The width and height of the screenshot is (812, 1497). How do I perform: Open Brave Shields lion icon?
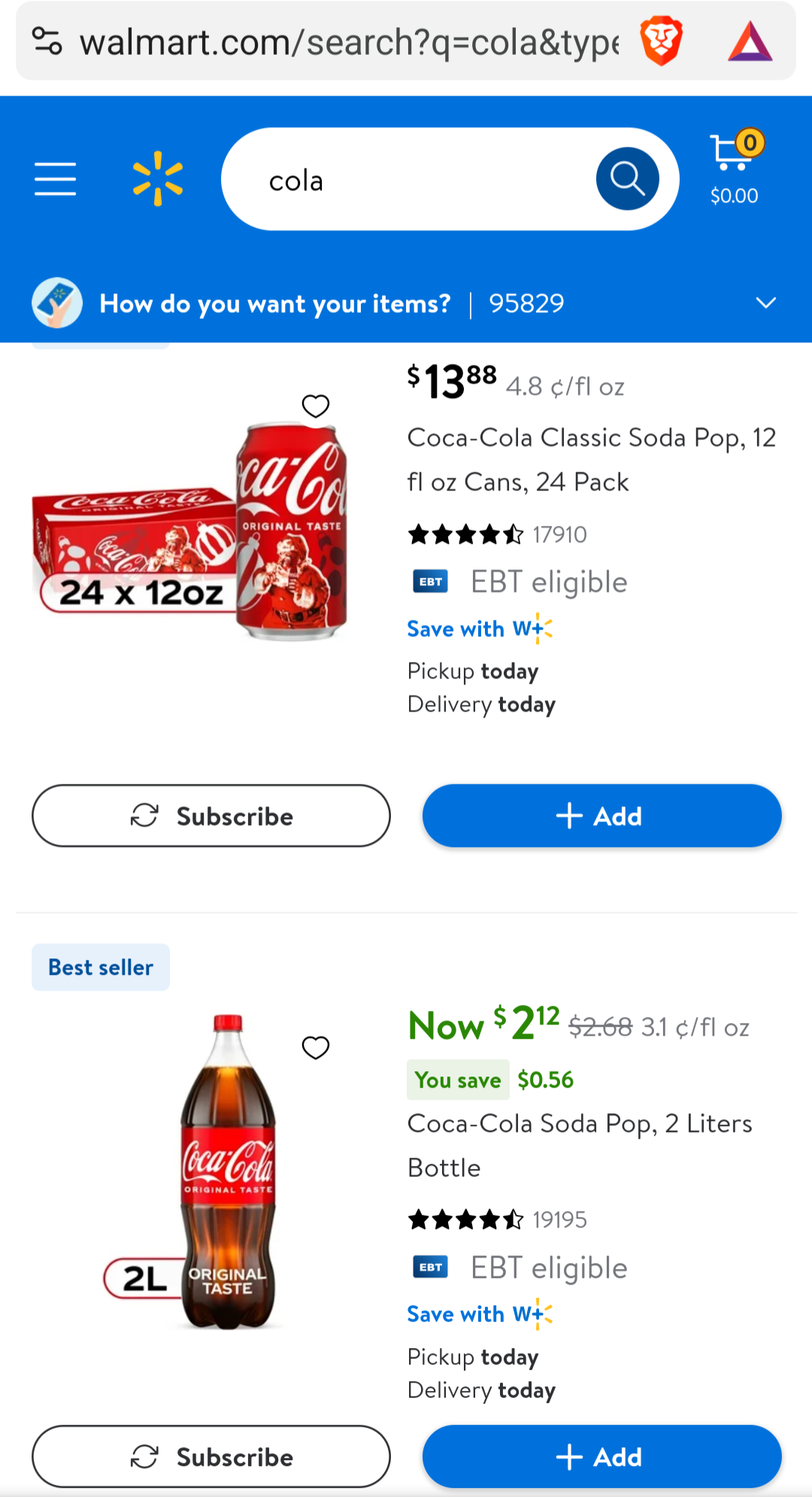(661, 41)
